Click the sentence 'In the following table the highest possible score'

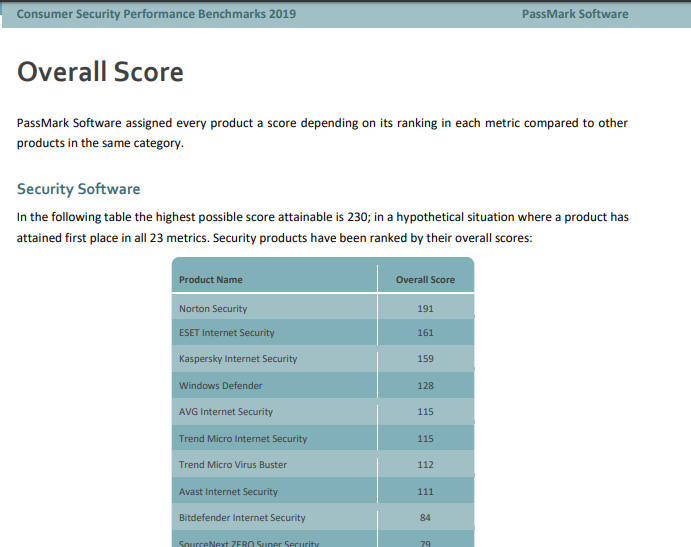[x=323, y=217]
